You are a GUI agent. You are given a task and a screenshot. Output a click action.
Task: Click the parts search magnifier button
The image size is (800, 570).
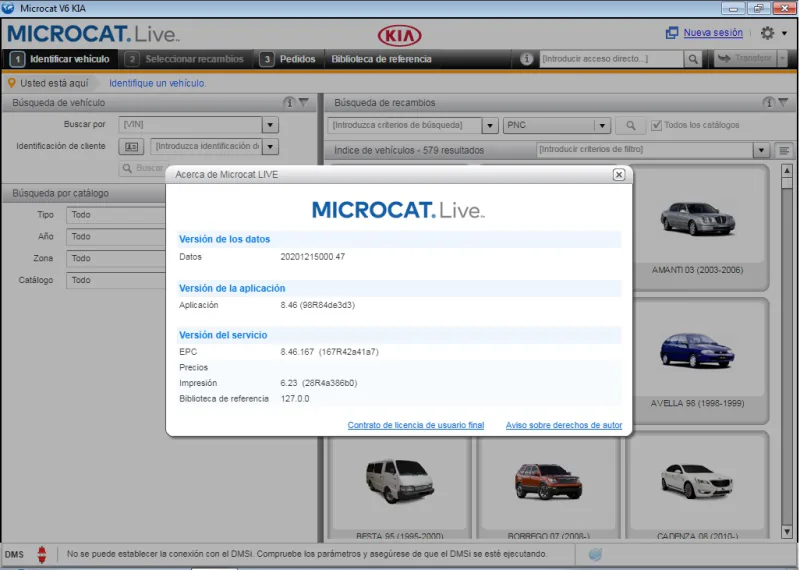[x=630, y=125]
